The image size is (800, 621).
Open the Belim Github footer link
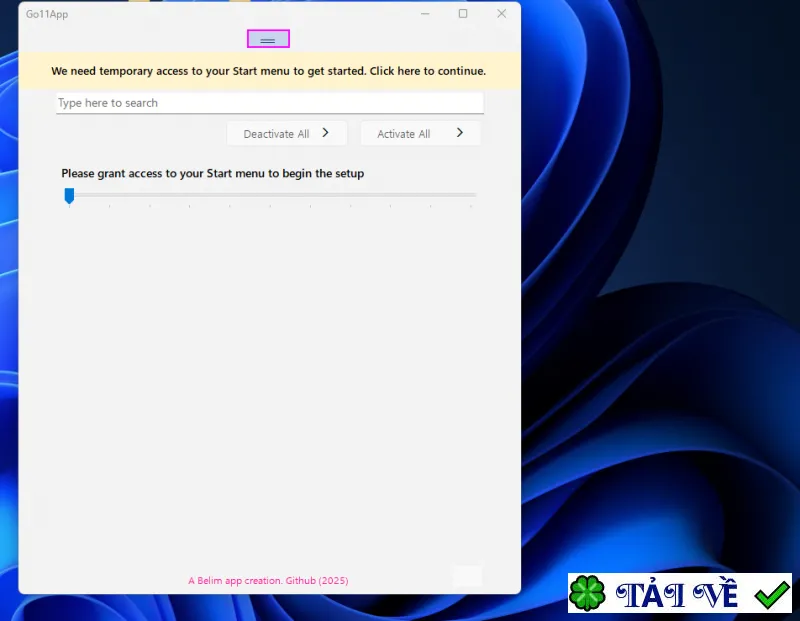(x=268, y=580)
